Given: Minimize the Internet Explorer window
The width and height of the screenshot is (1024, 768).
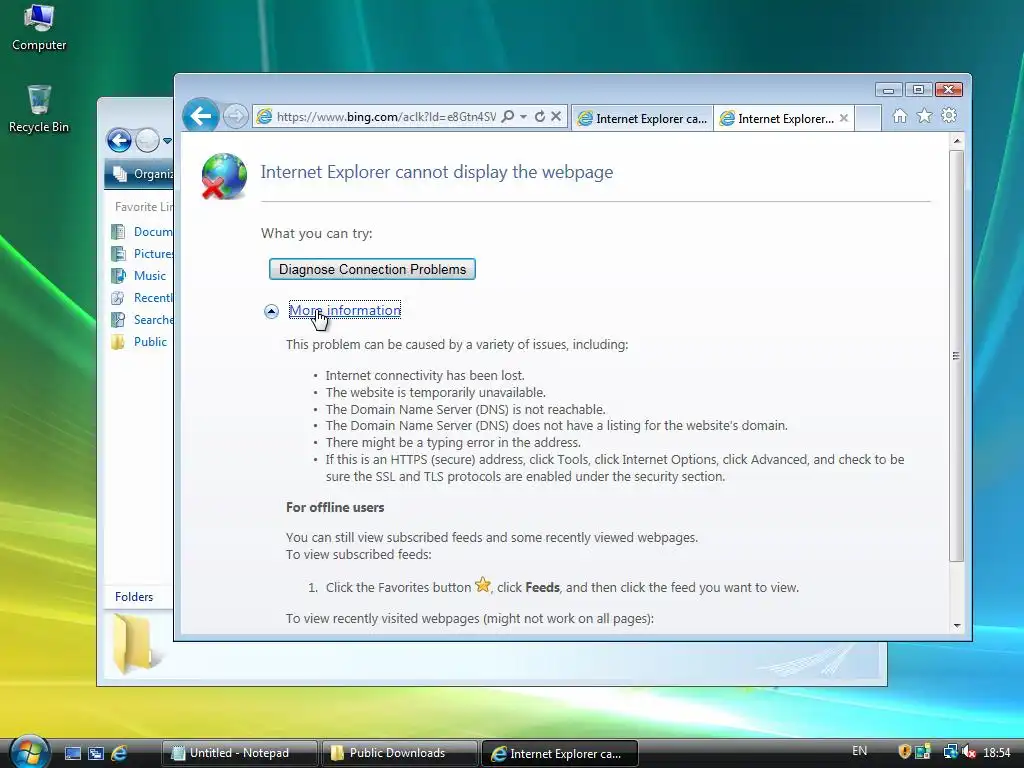Looking at the screenshot, I should point(888,89).
